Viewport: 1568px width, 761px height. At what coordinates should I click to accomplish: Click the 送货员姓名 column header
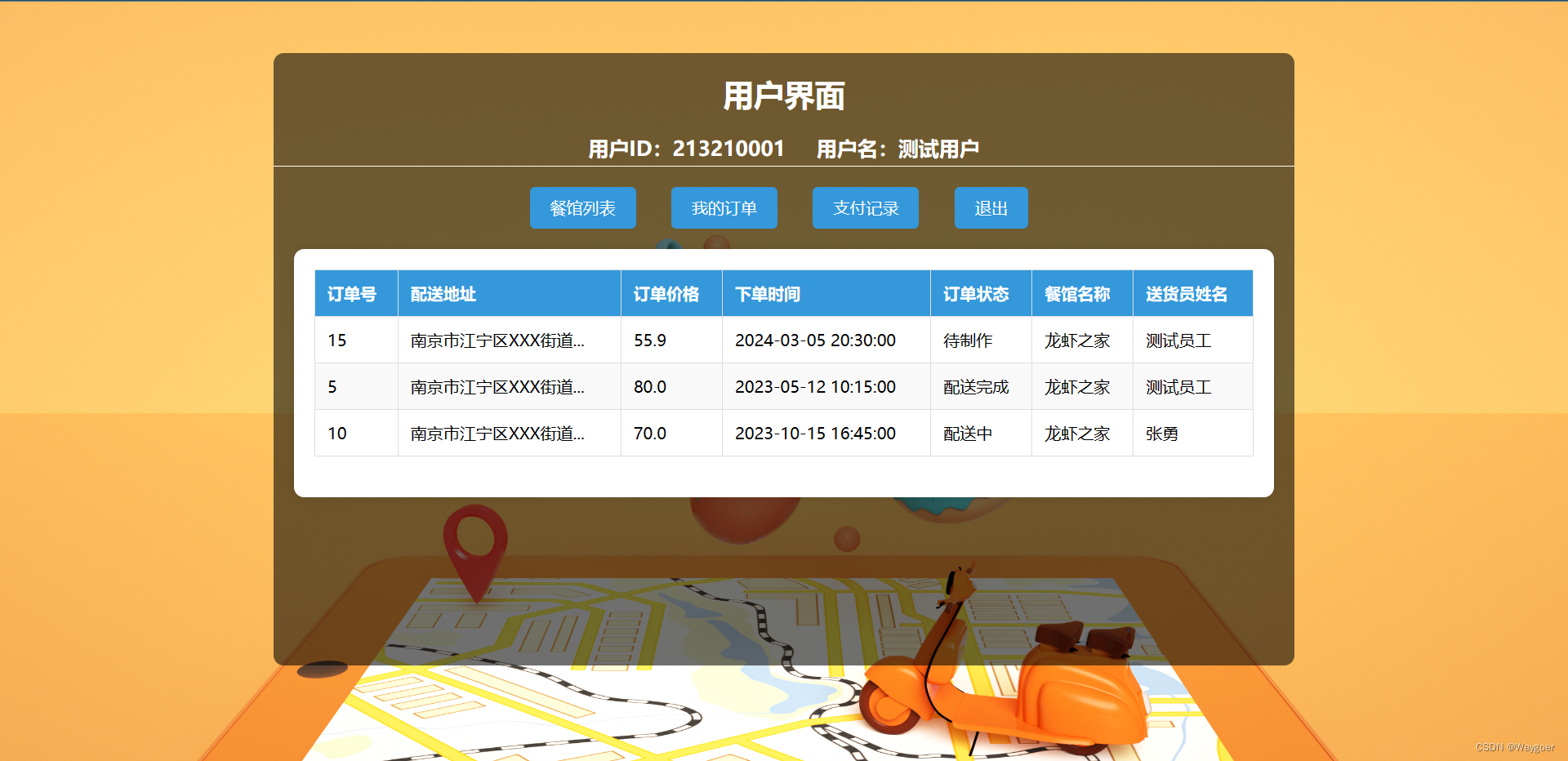pos(1193,294)
